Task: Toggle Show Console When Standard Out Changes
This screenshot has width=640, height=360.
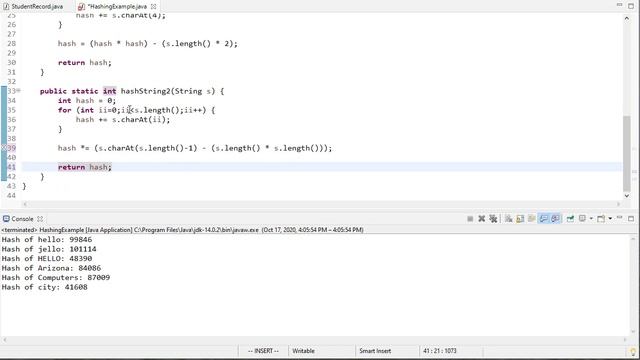Action: pyautogui.click(x=544, y=219)
